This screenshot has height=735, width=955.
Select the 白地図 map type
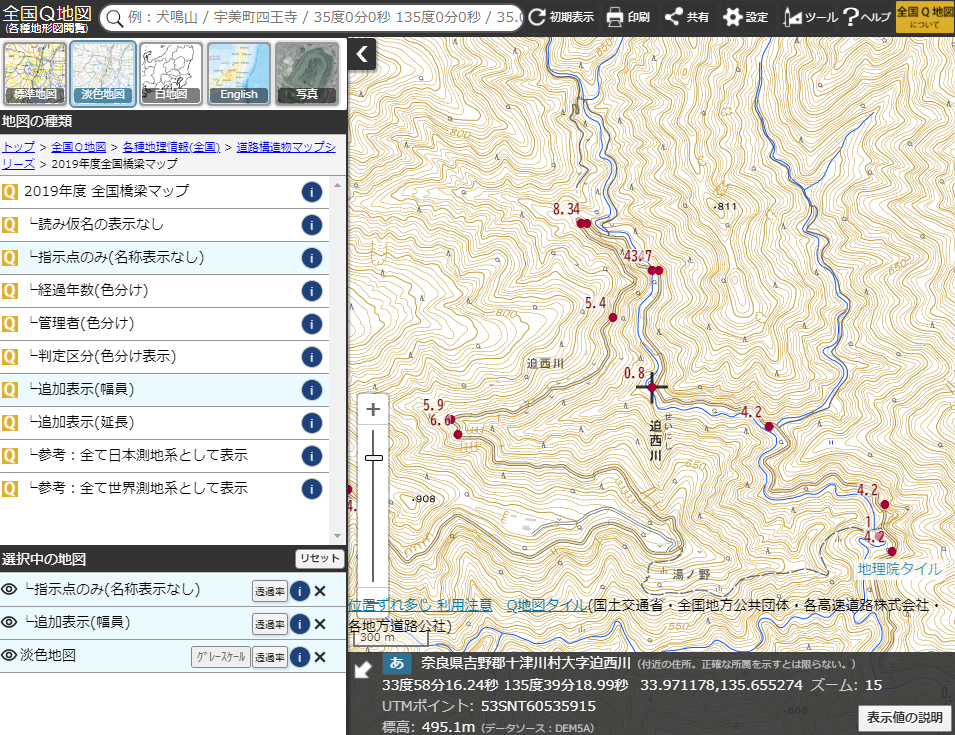pyautogui.click(x=170, y=73)
